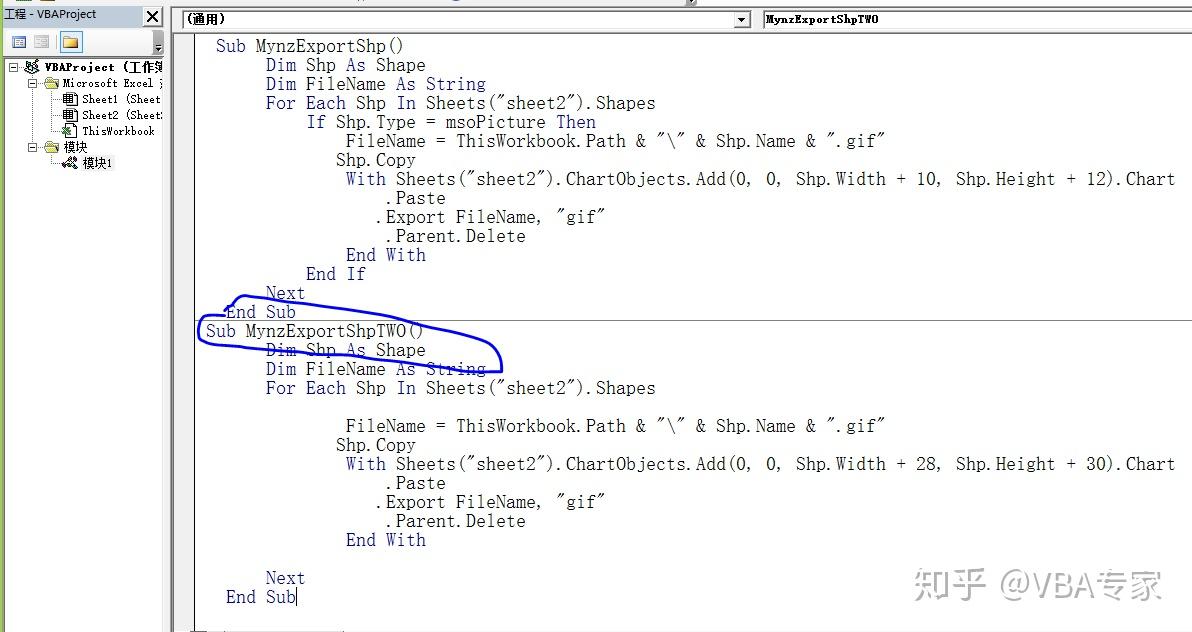The height and width of the screenshot is (632, 1192).
Task: Open the project toolbar overflow options arrow
Action: tap(158, 43)
